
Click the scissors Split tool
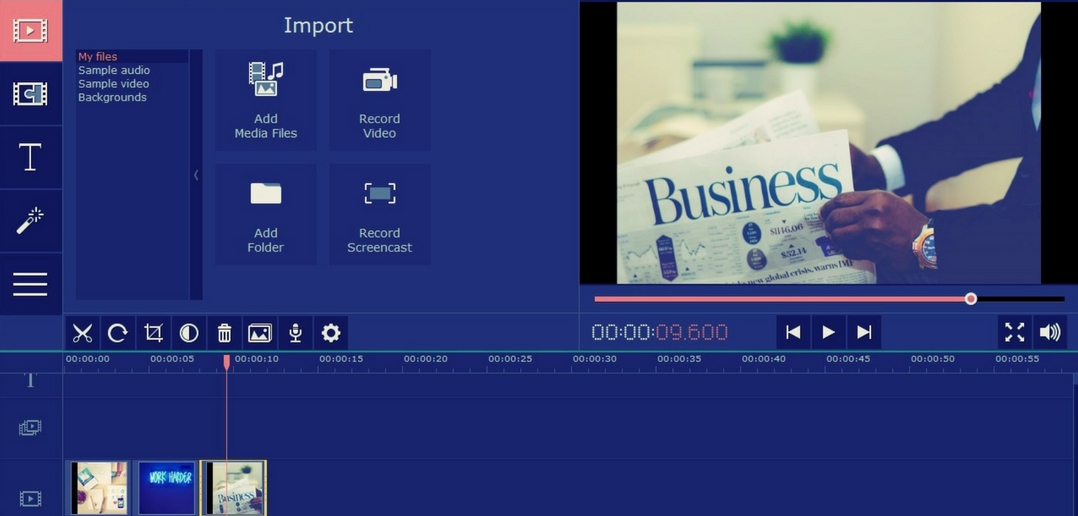pos(83,333)
